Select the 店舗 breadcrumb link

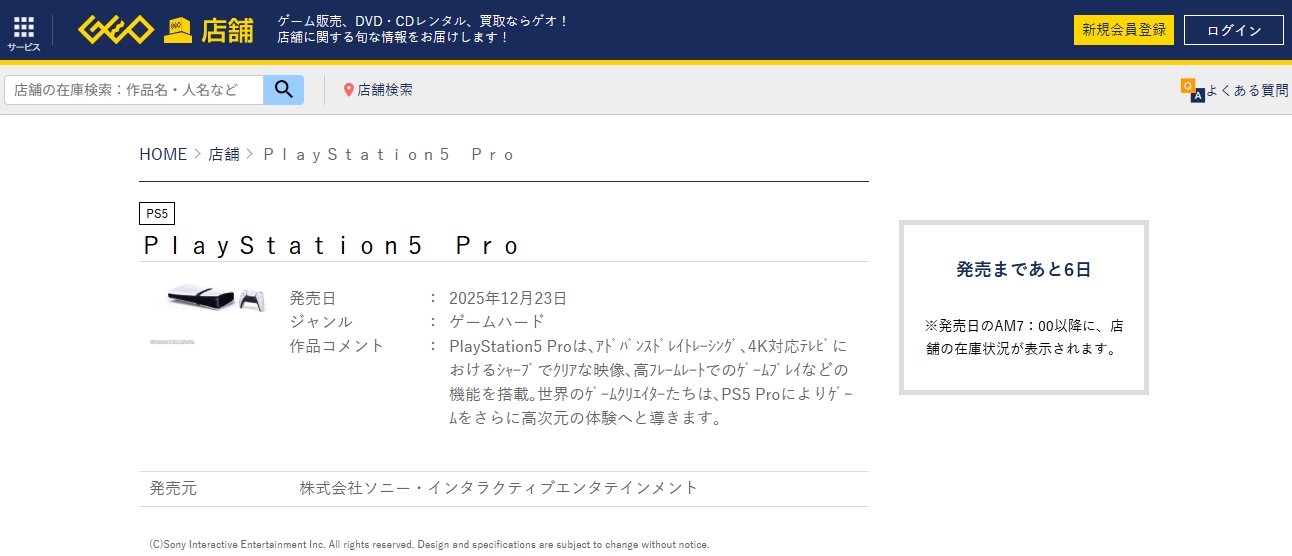pos(224,154)
